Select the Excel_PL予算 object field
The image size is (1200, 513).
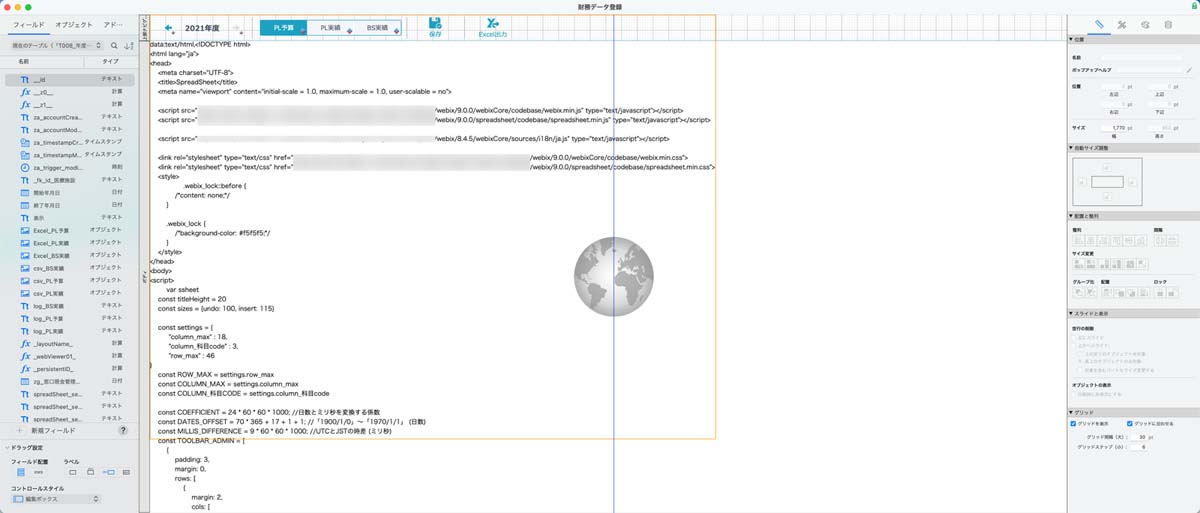pyautogui.click(x=70, y=230)
